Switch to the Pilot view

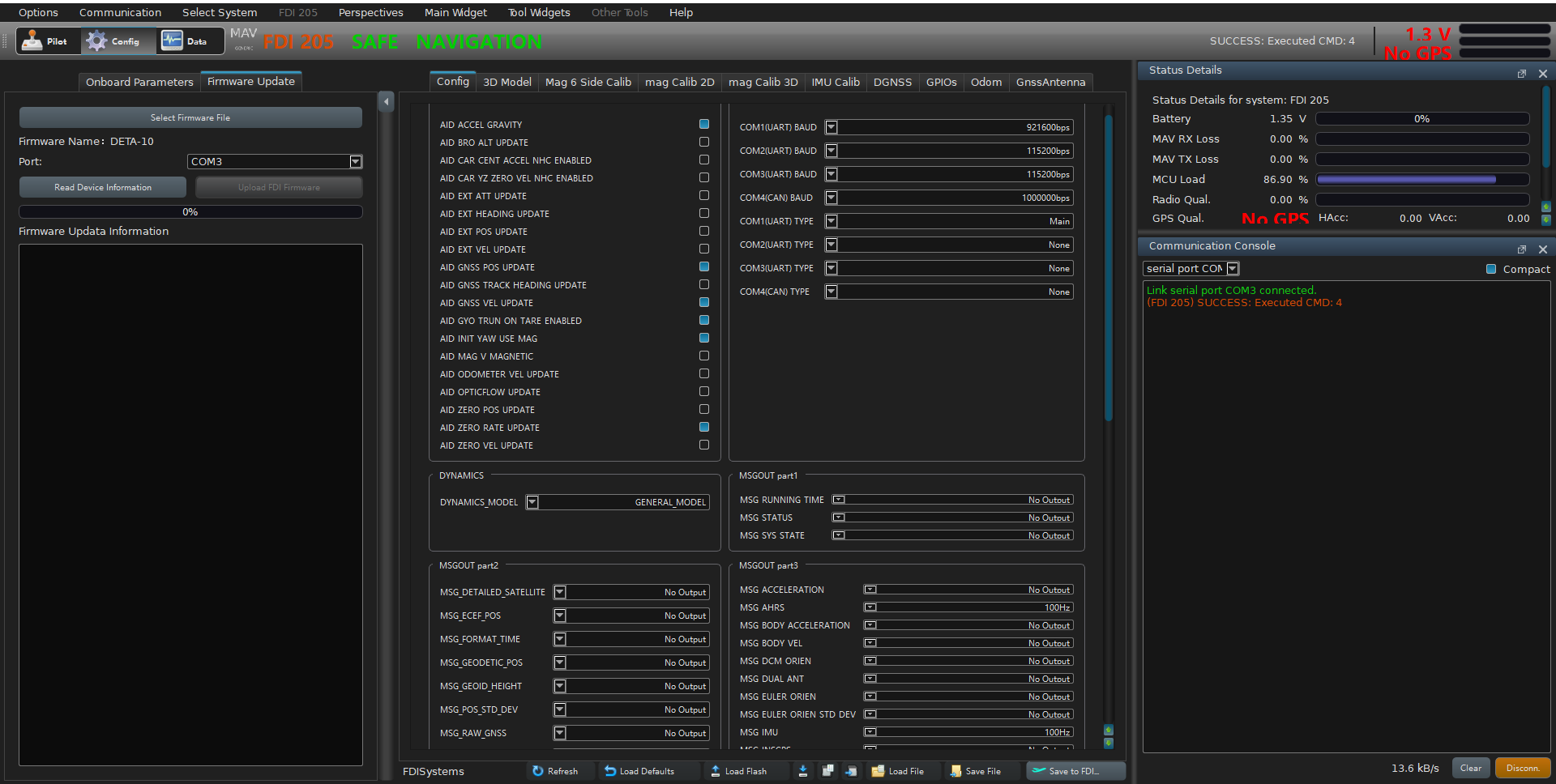pyautogui.click(x=49, y=41)
